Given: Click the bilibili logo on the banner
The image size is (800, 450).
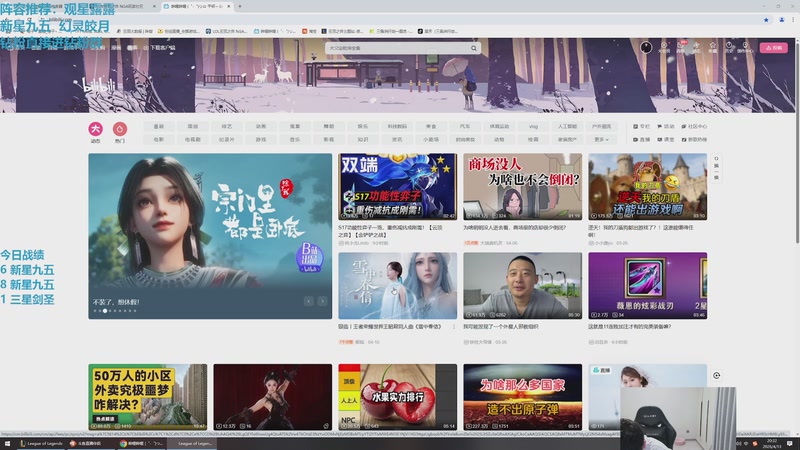Looking at the screenshot, I should click(x=99, y=85).
